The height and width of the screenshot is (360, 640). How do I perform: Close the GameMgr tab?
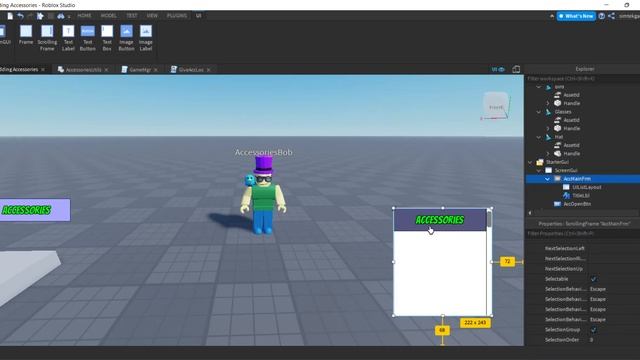156,70
